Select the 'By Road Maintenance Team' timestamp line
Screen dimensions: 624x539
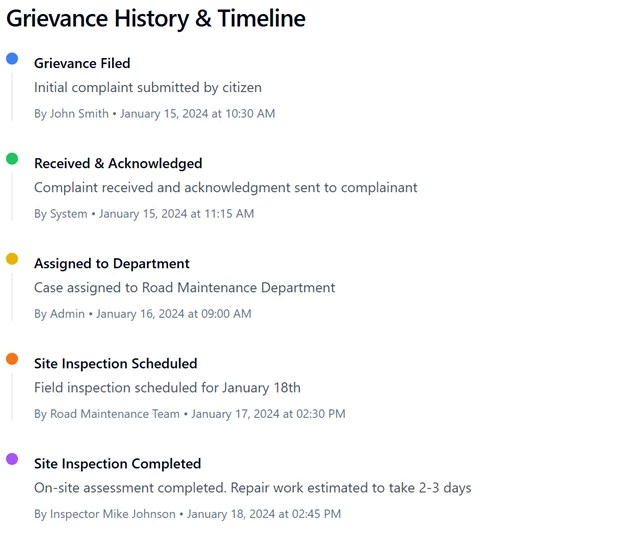tap(189, 414)
